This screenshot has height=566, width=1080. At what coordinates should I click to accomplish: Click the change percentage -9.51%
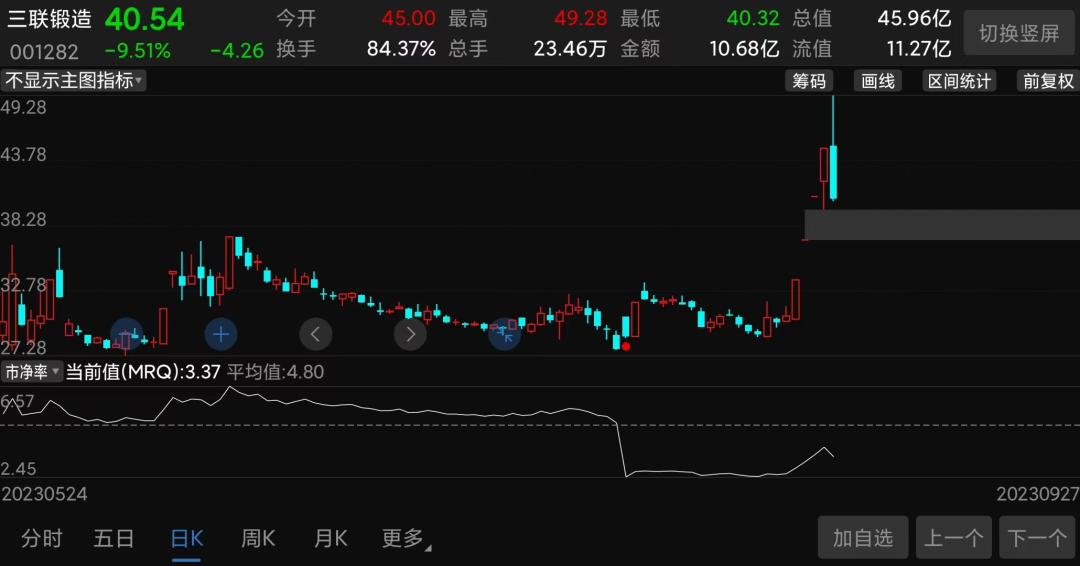138,51
